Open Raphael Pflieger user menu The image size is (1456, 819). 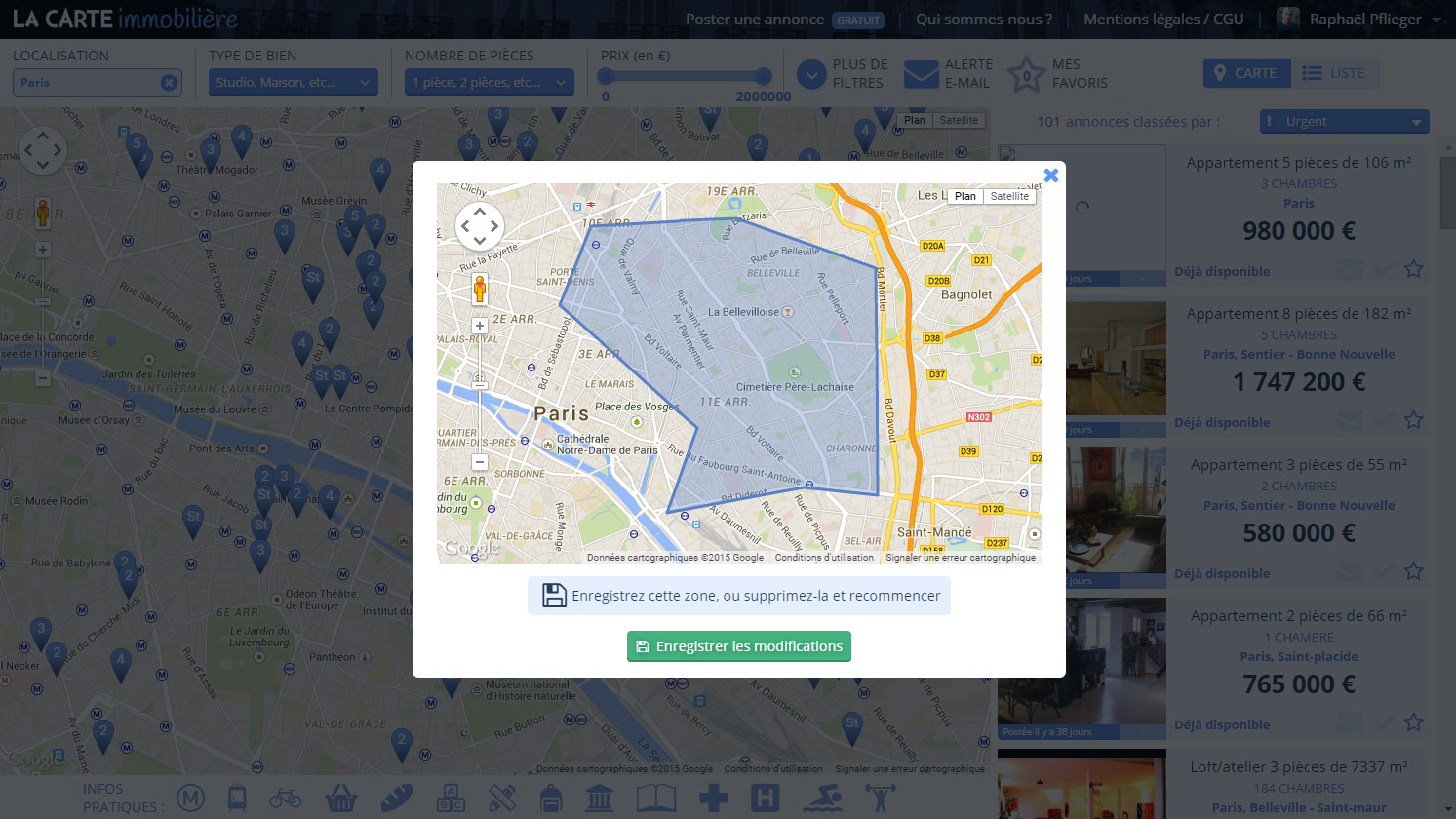coord(1360,19)
